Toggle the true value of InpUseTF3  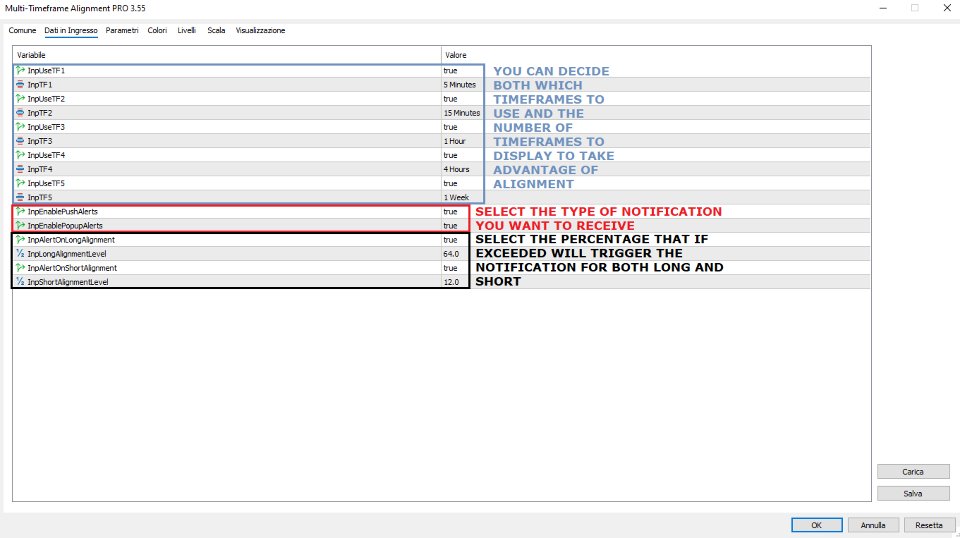pos(451,127)
